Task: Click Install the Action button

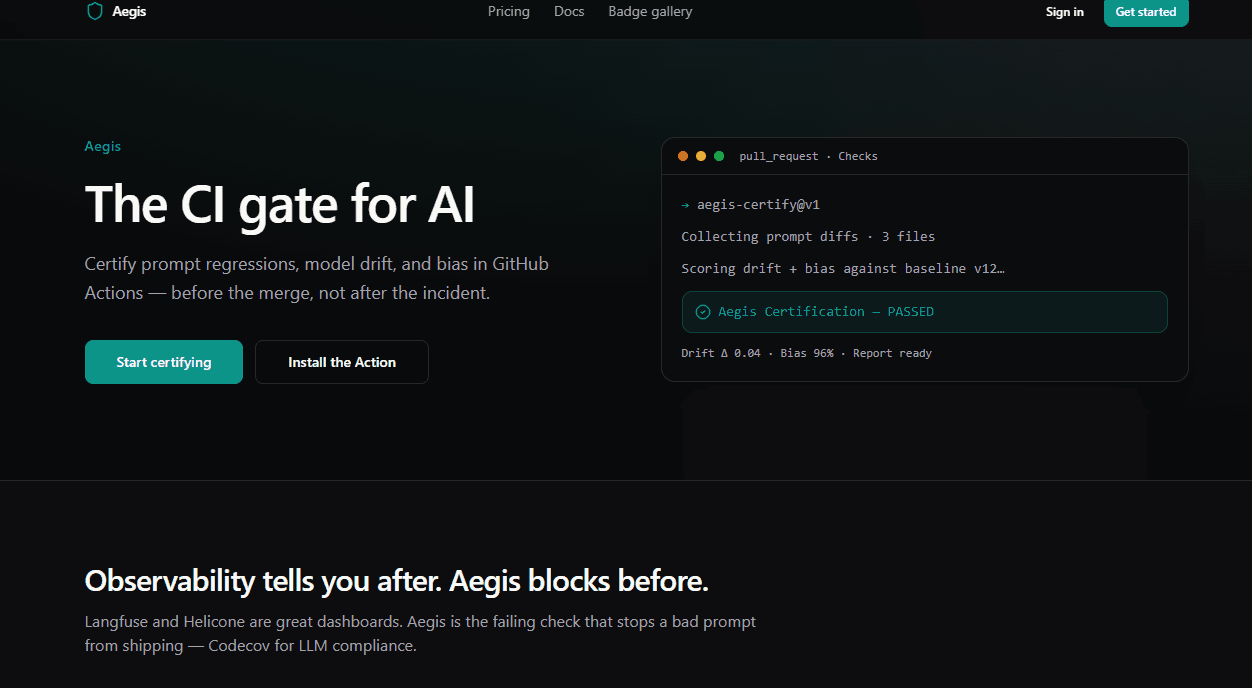Action: tap(342, 362)
